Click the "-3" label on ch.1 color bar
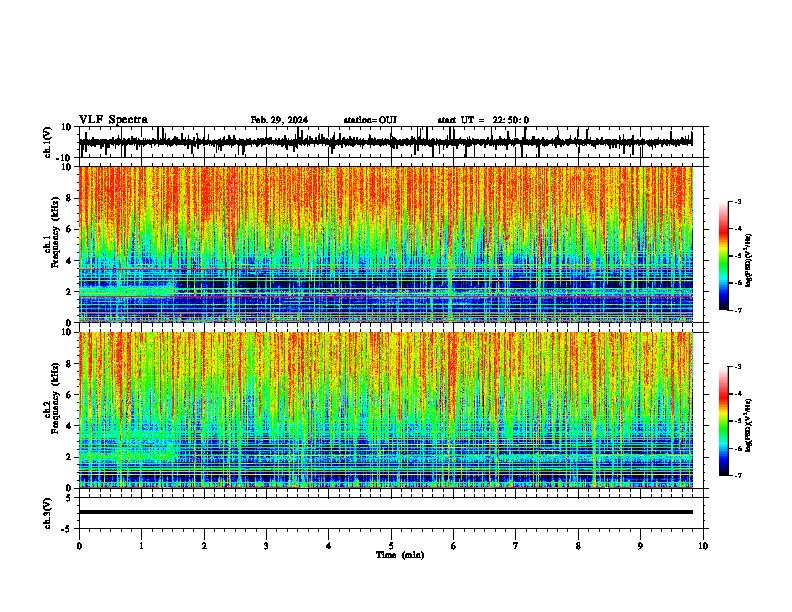 (x=738, y=201)
